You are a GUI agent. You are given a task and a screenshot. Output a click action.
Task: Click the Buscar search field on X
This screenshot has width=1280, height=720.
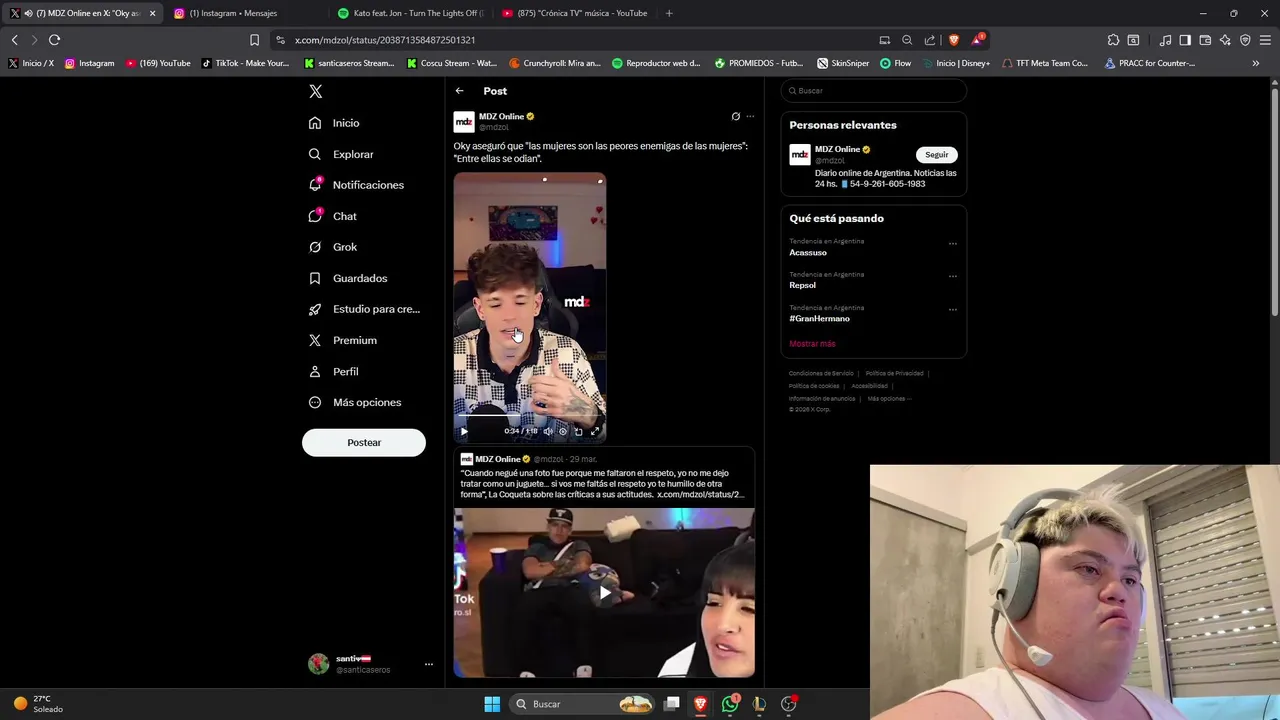click(873, 91)
